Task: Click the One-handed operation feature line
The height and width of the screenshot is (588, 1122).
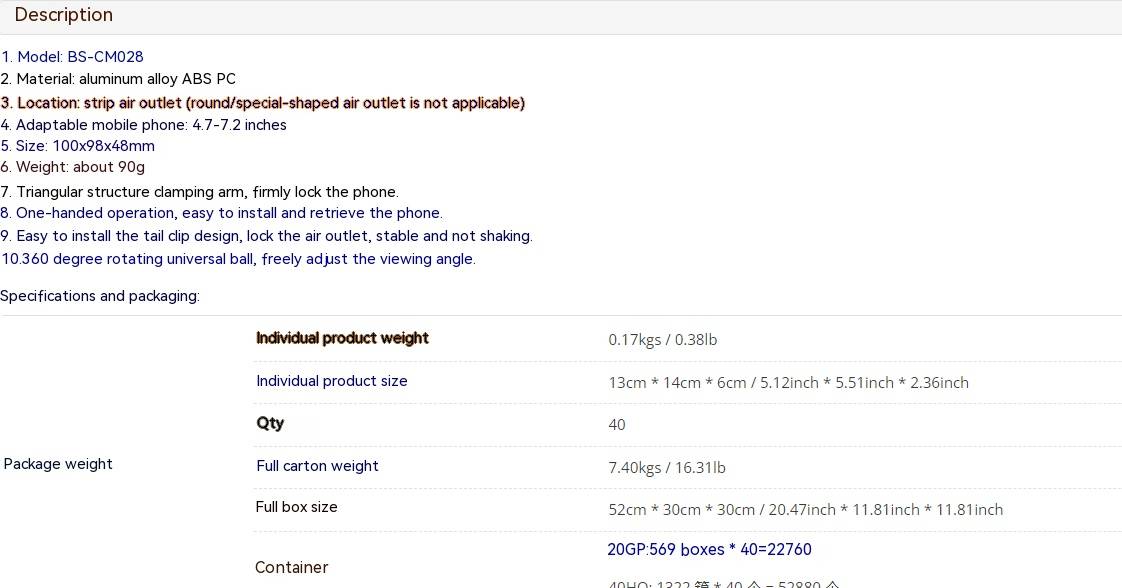Action: tap(221, 213)
